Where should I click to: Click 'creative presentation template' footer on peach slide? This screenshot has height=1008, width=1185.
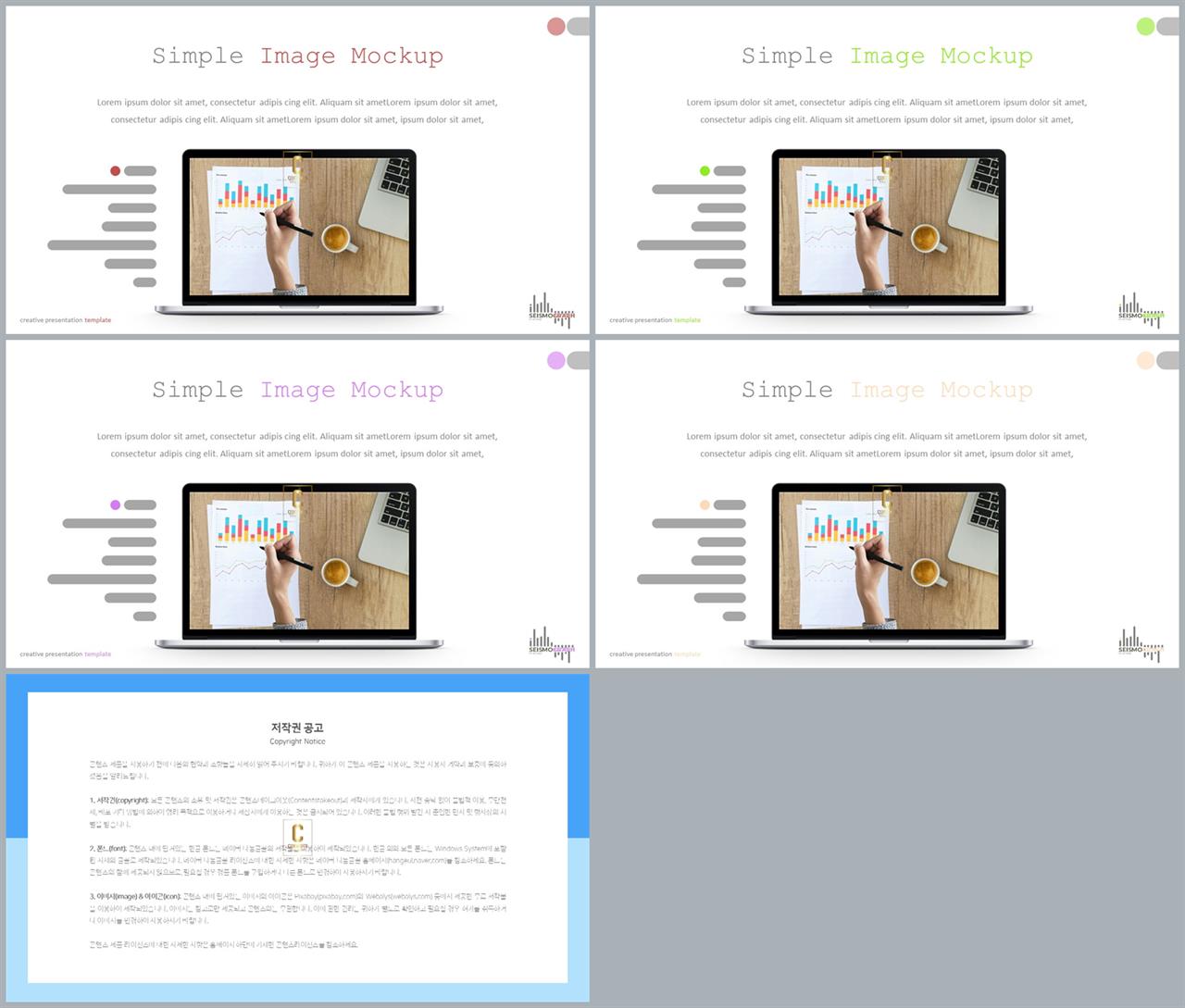(655, 654)
